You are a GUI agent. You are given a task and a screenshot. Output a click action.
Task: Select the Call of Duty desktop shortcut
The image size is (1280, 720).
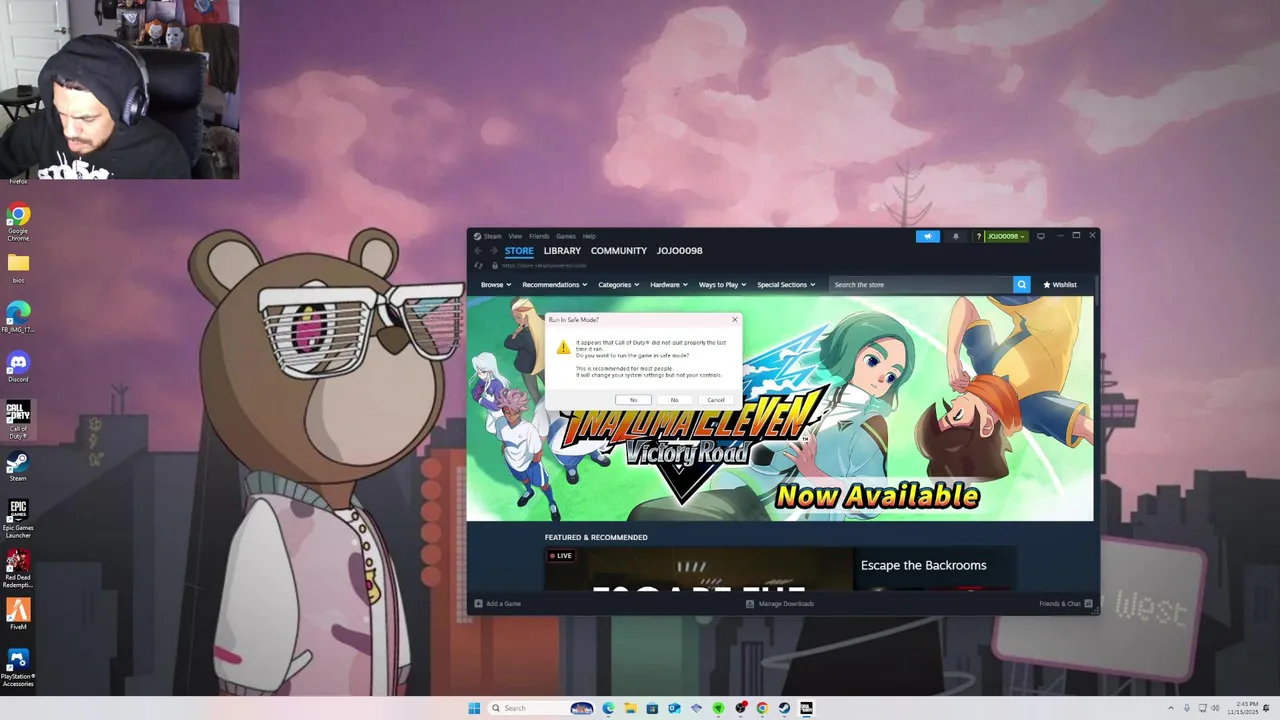coord(18,420)
